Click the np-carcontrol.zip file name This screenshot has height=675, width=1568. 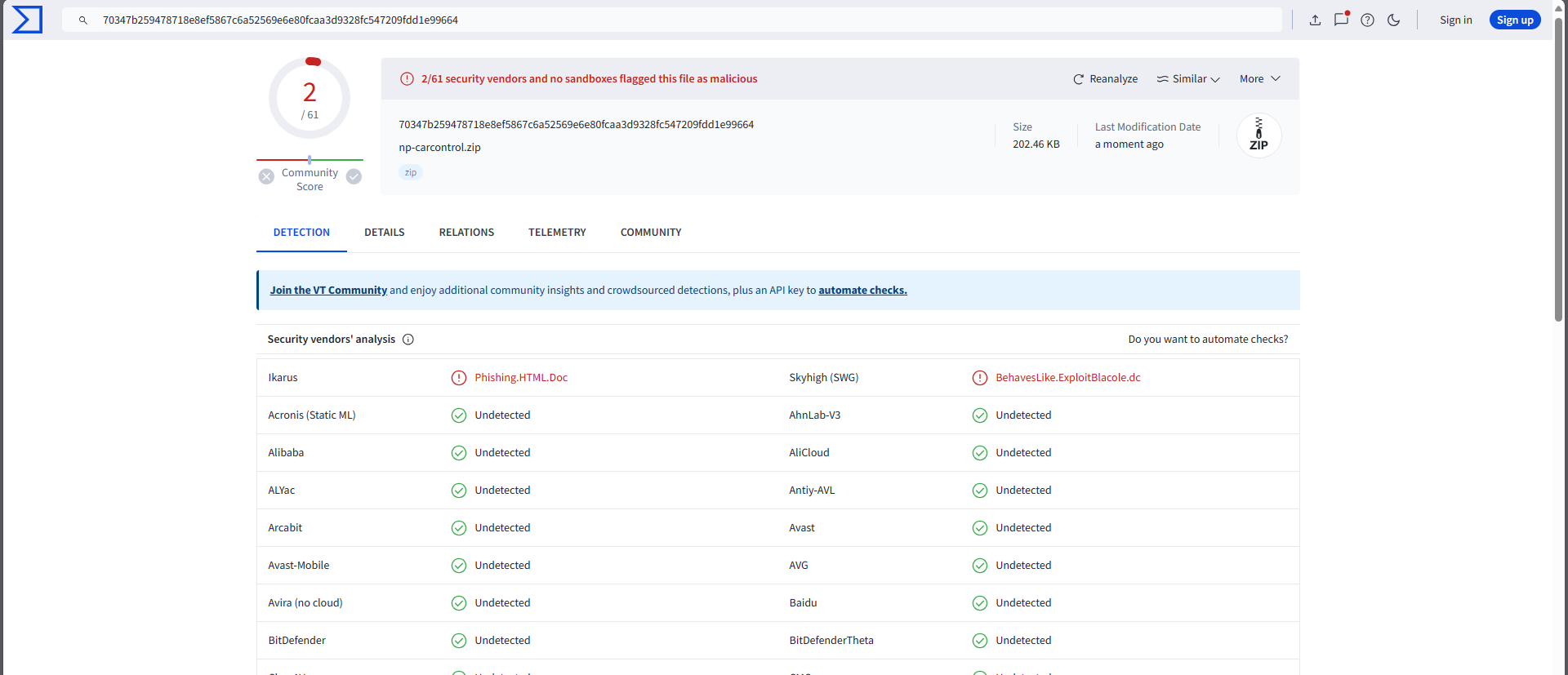tap(439, 148)
